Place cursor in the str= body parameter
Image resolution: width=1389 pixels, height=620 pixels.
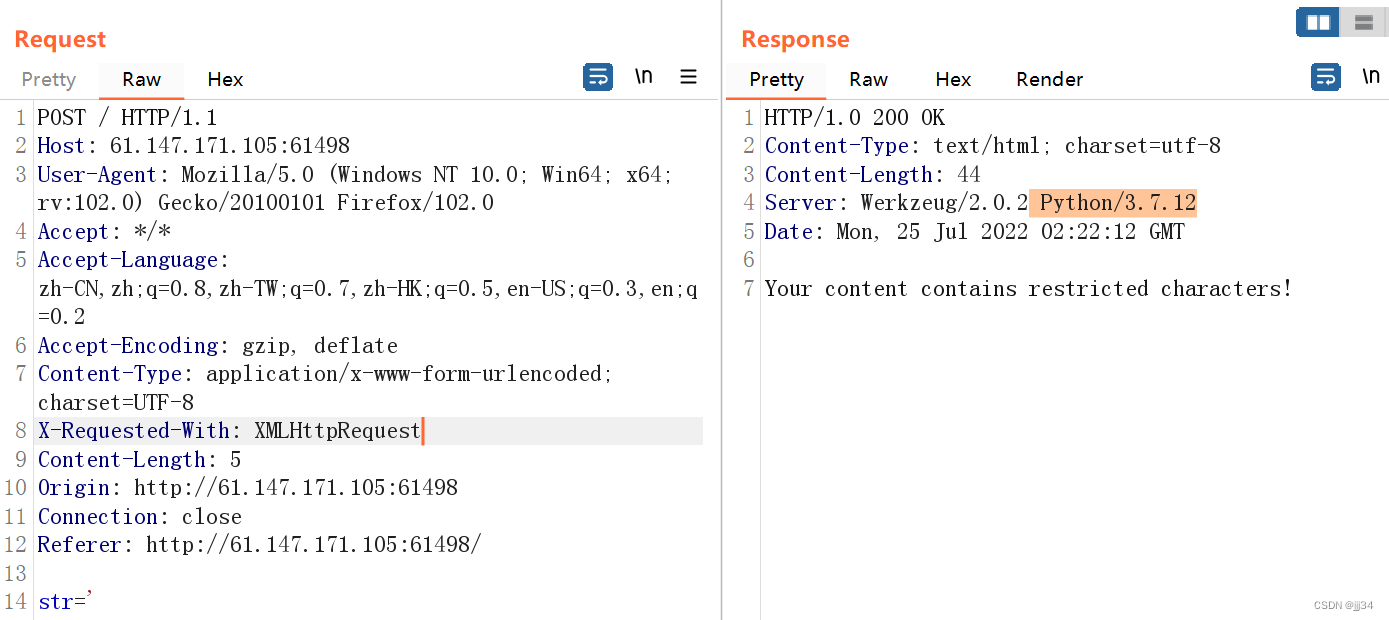point(65,602)
